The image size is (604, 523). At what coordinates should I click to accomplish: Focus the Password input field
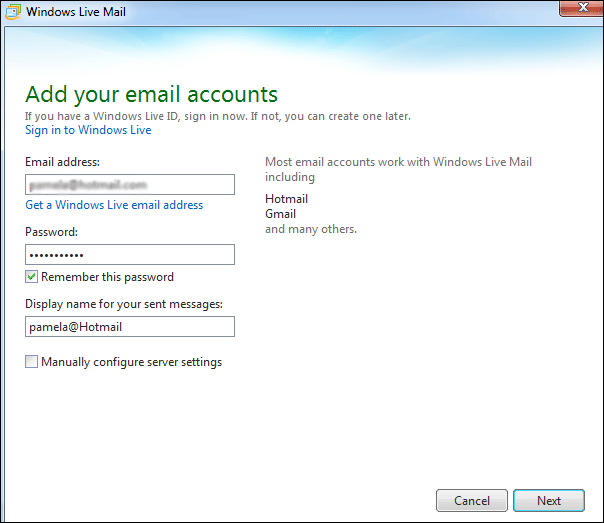click(x=130, y=255)
